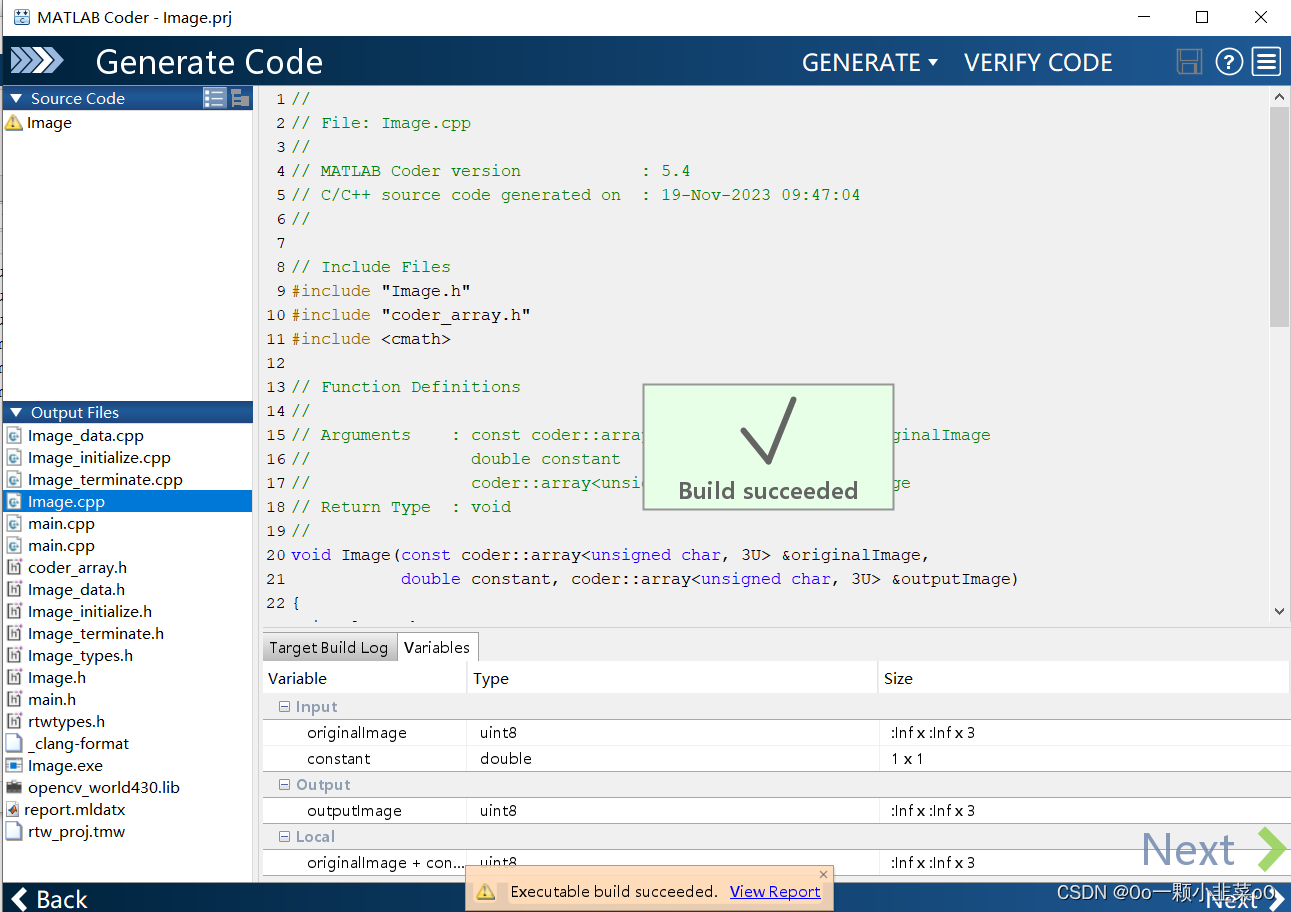Viewport: 1291px width, 912px height.
Task: Click the Type column header
Action: [x=672, y=678]
